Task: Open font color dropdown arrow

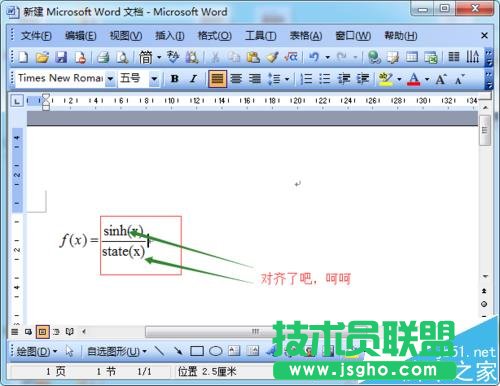Action: pyautogui.click(x=427, y=79)
